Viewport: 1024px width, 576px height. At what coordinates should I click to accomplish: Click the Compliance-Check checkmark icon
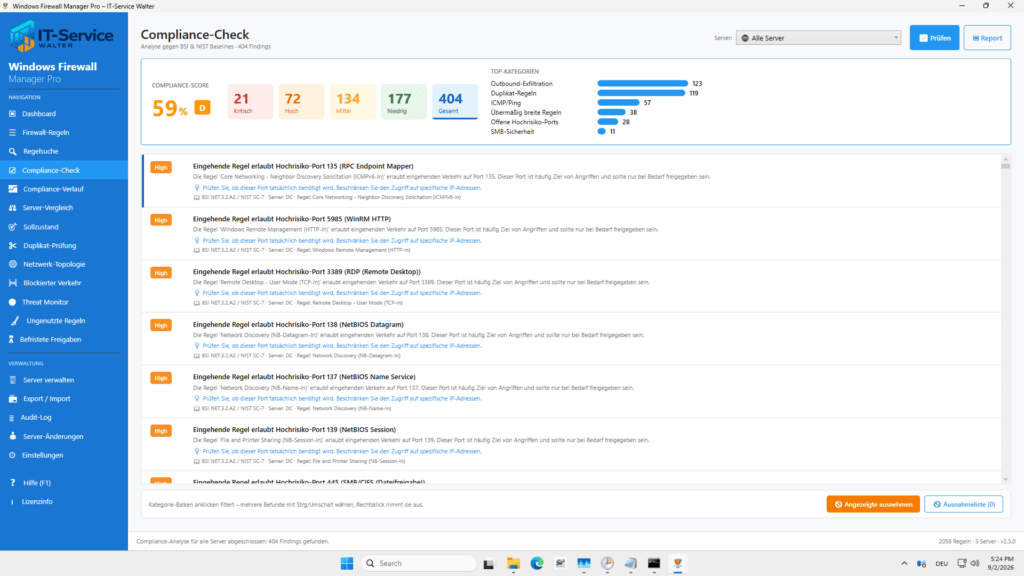click(x=12, y=170)
